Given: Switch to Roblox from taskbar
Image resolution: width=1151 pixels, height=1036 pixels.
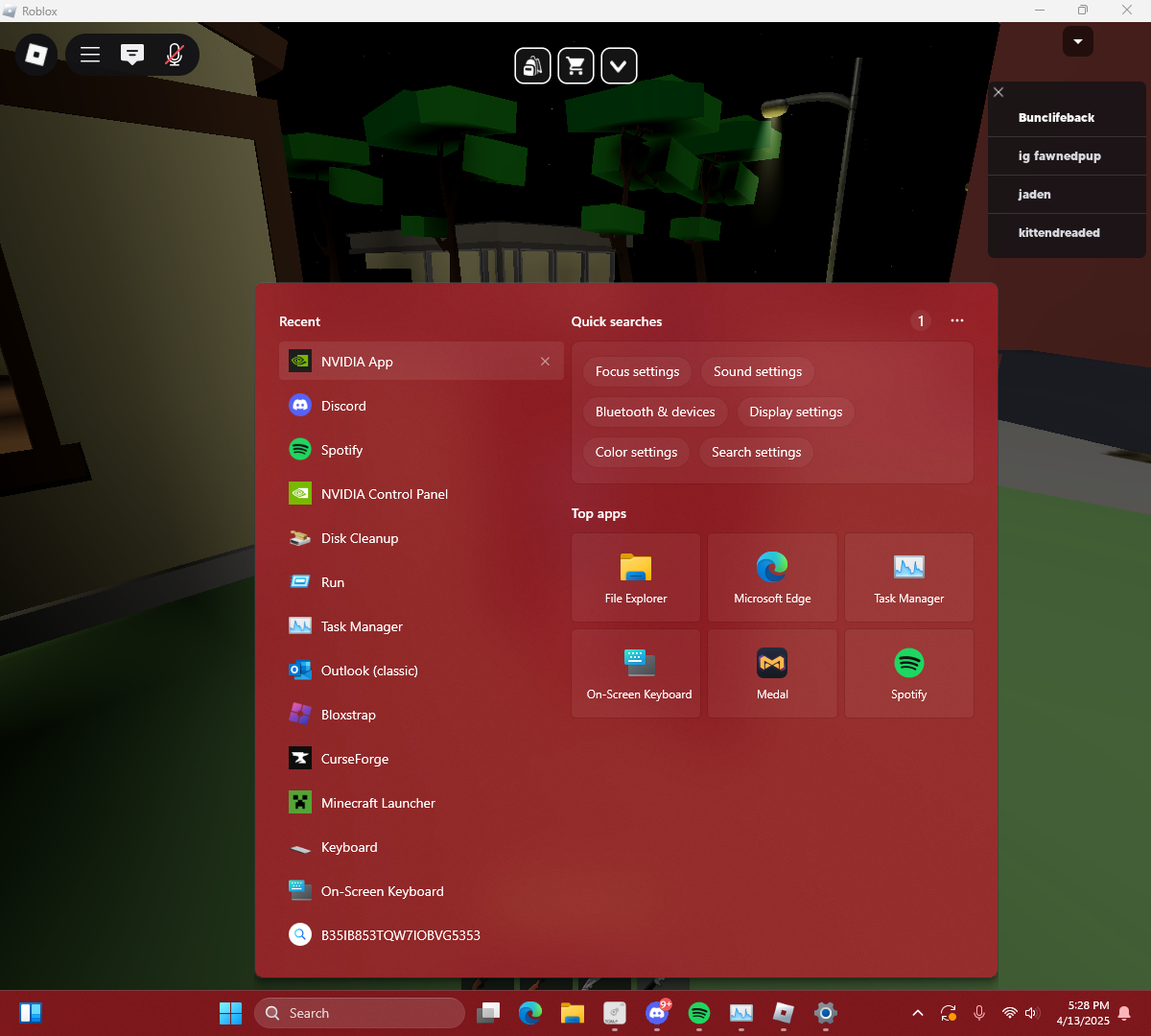Looking at the screenshot, I should click(784, 1013).
